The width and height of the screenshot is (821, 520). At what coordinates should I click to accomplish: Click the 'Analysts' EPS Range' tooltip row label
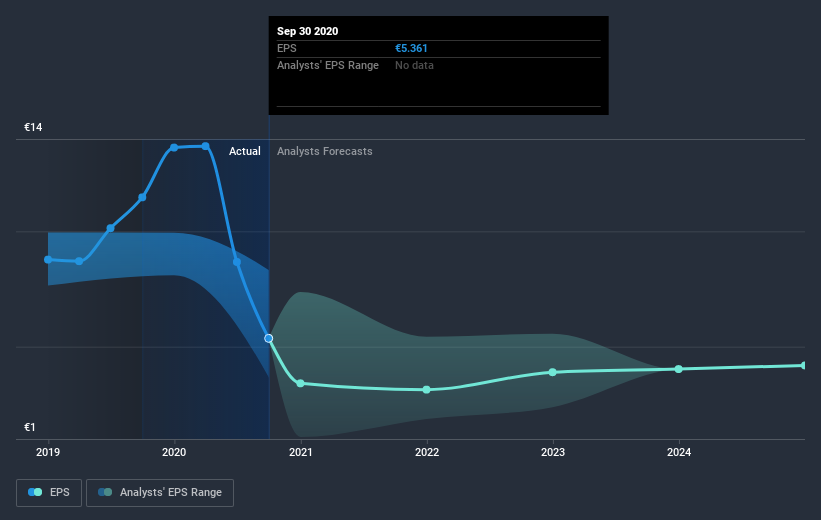point(328,65)
